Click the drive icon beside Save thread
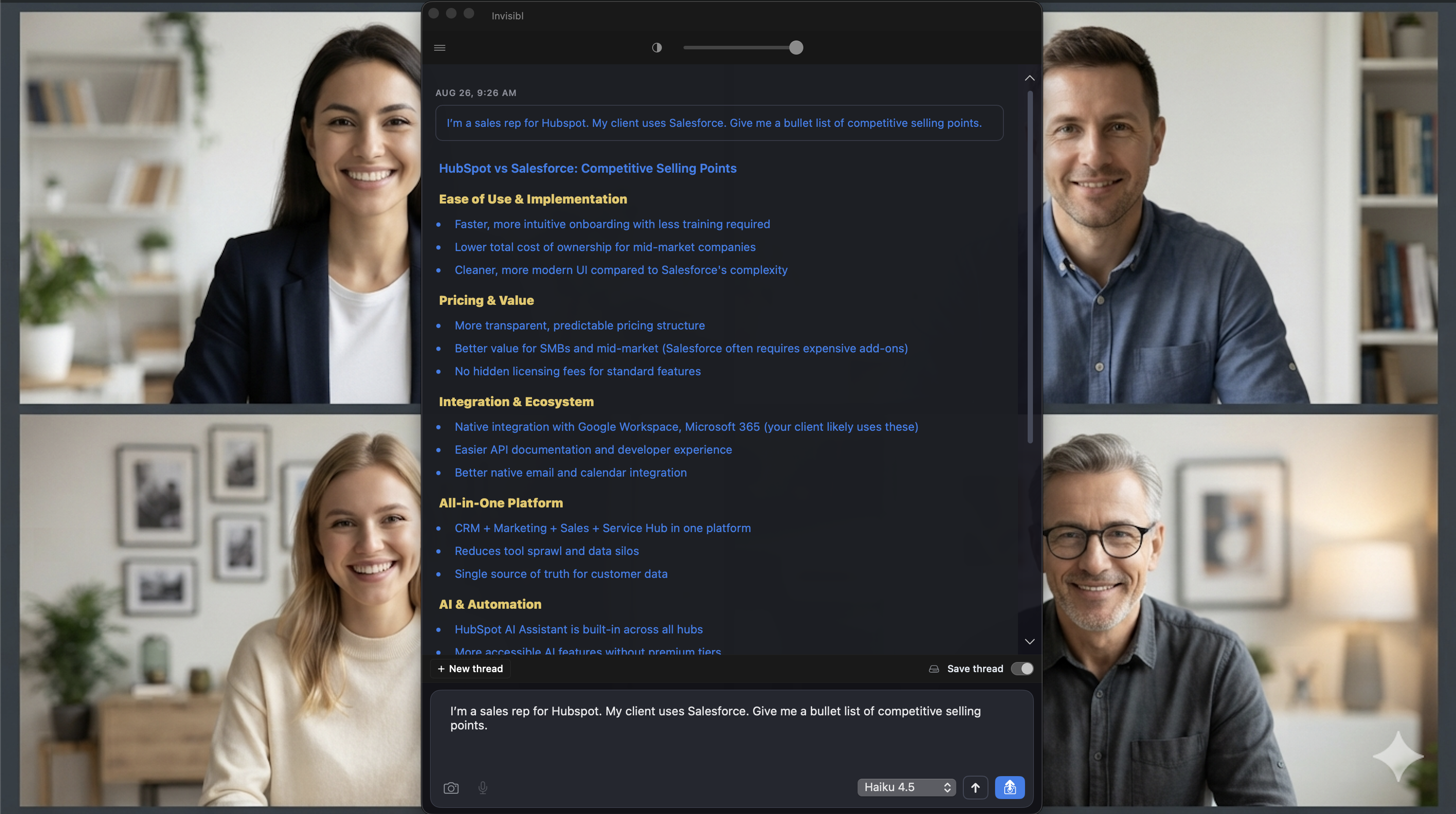This screenshot has height=814, width=1456. 934,669
